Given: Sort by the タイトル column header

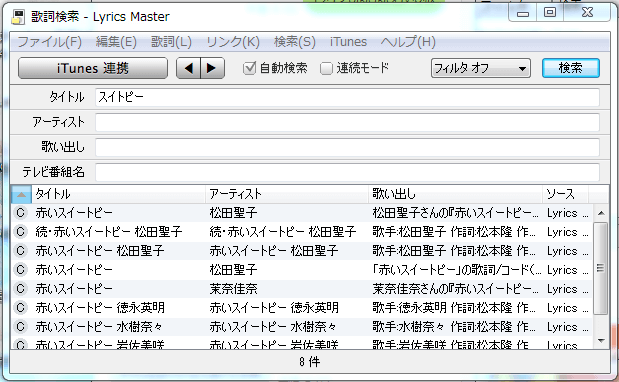Looking at the screenshot, I should 118,194.
